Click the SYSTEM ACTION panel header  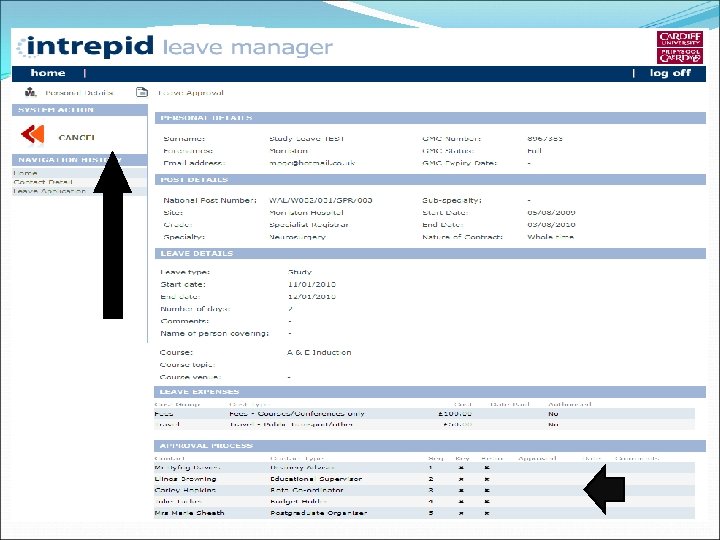point(80,110)
